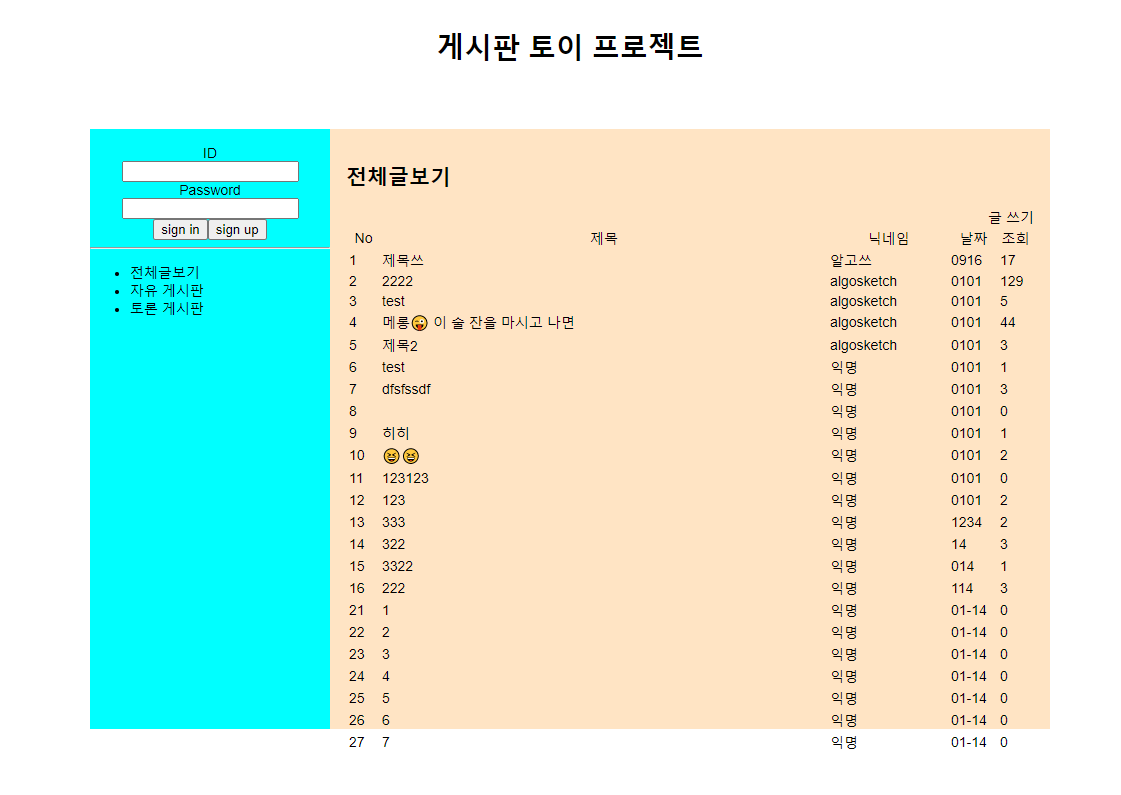Click the 전체글보기 heading
The height and width of the screenshot is (795, 1121).
click(x=398, y=176)
